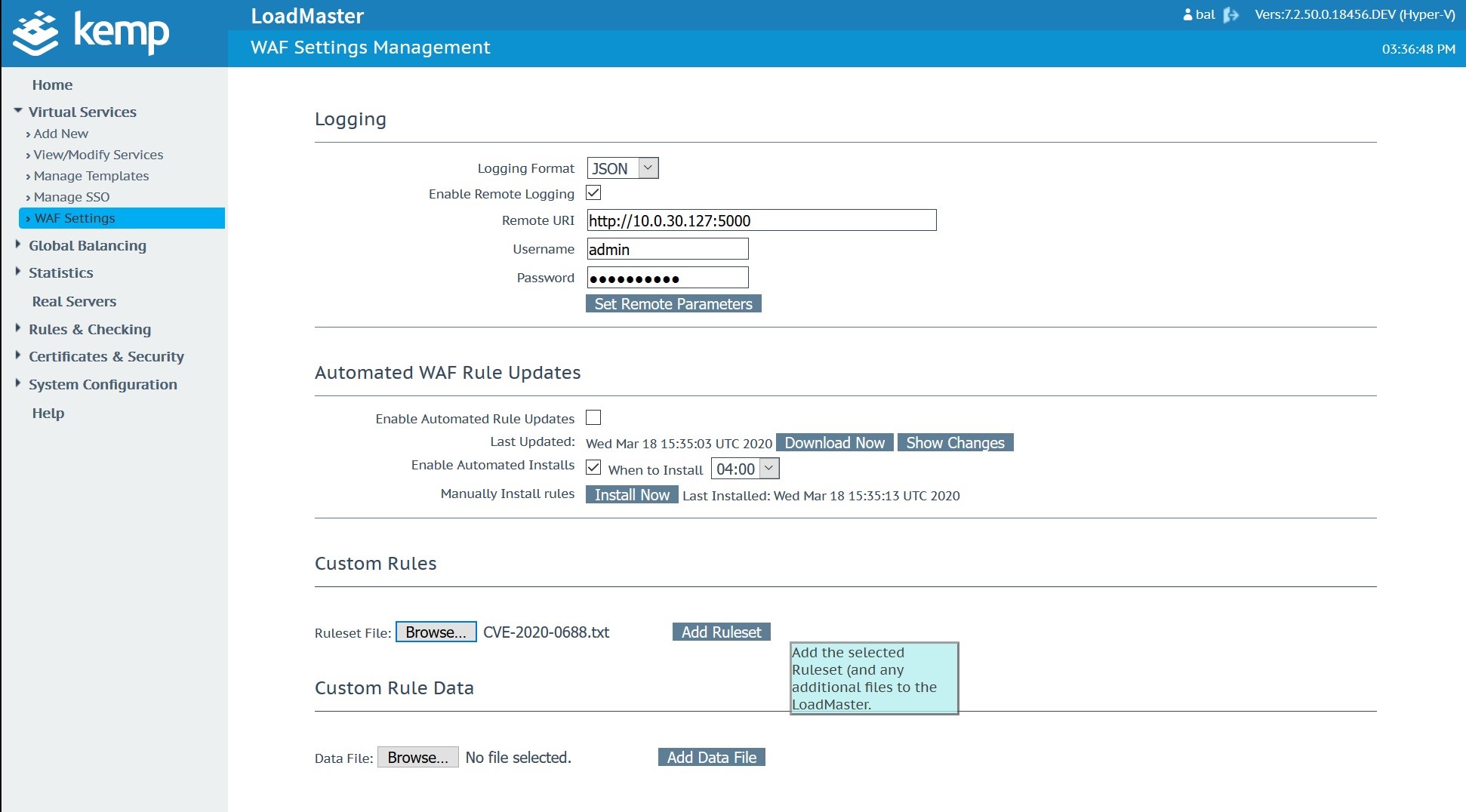Image resolution: width=1466 pixels, height=812 pixels.
Task: Collapse the Virtual Services menu
Action: coord(18,112)
